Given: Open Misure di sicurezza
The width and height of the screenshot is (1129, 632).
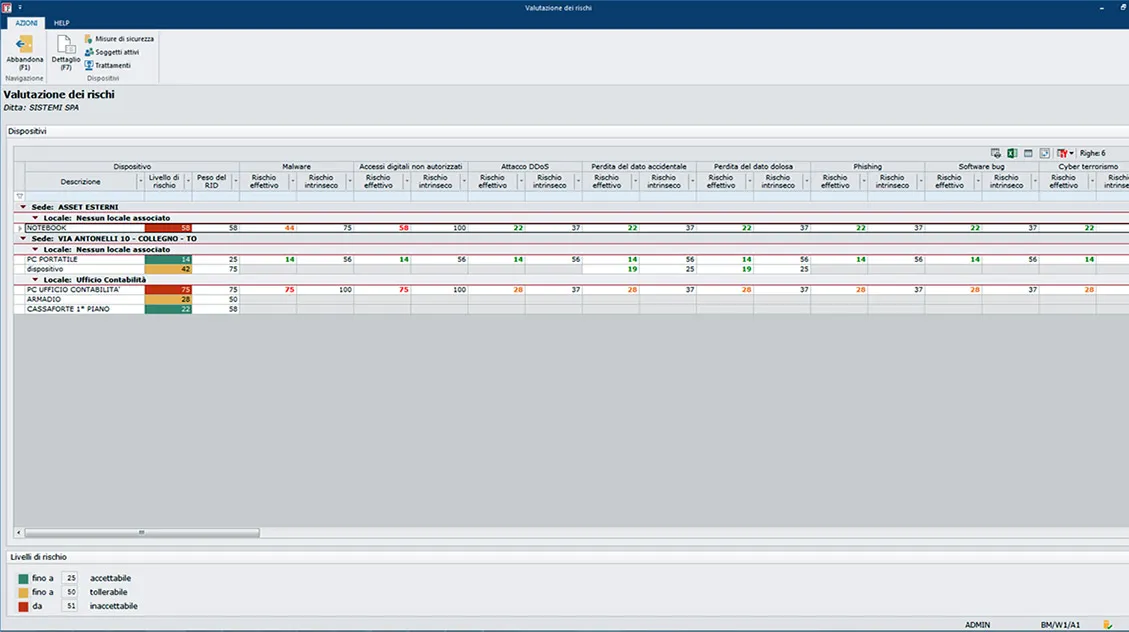Looking at the screenshot, I should 119,39.
